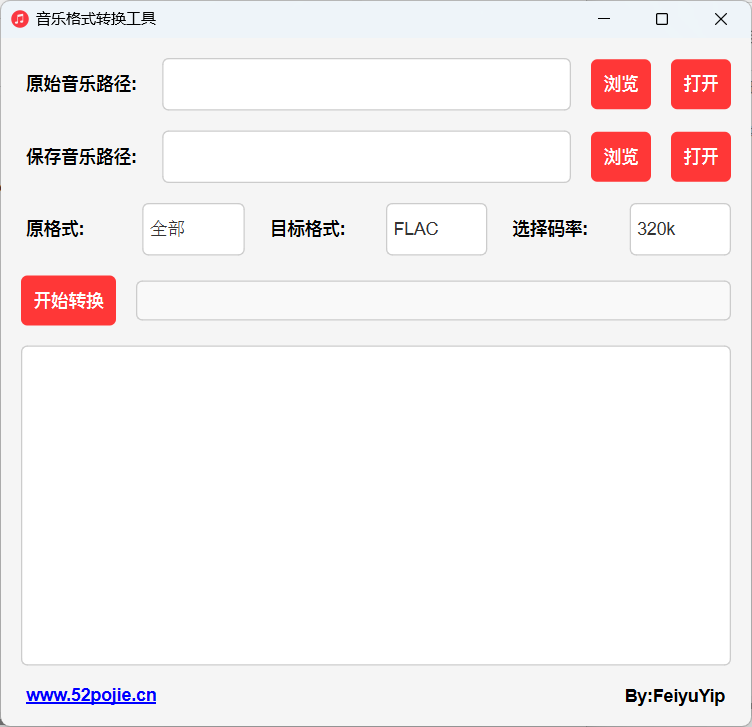Click the 目标格式 label
Screen dimensions: 752x727
tap(308, 229)
